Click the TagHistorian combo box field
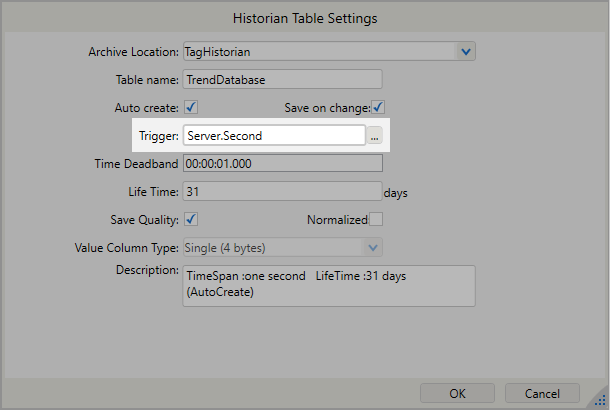The height and width of the screenshot is (410, 610). [x=318, y=51]
